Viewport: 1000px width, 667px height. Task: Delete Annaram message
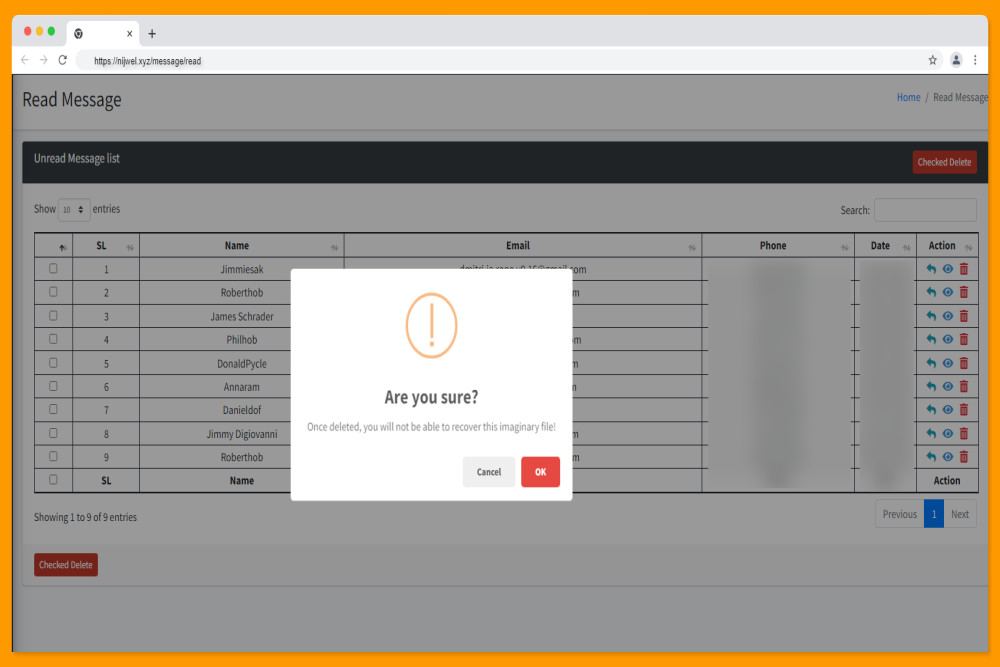tap(964, 386)
